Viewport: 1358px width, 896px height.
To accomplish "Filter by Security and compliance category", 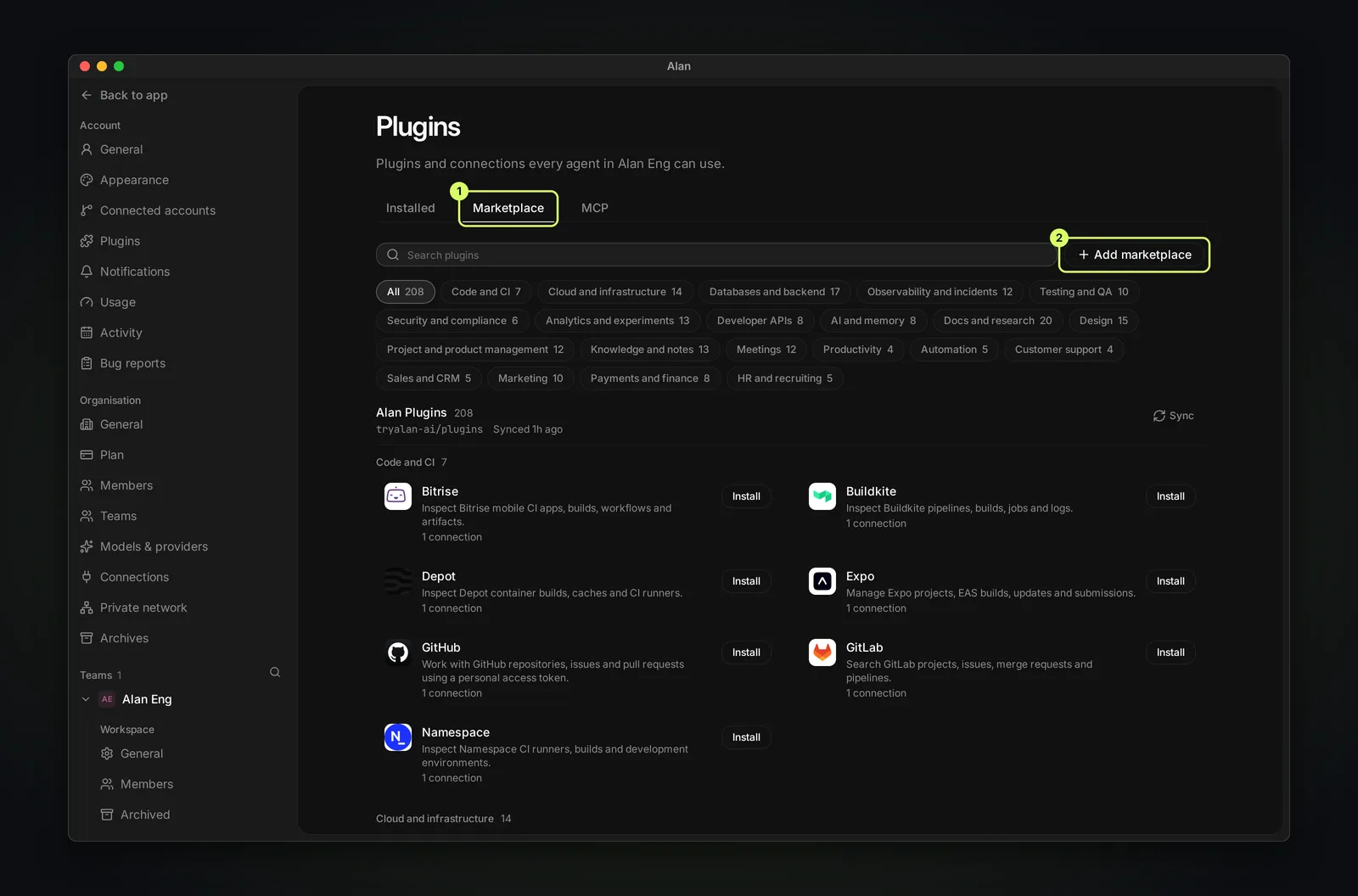I will 452,321.
